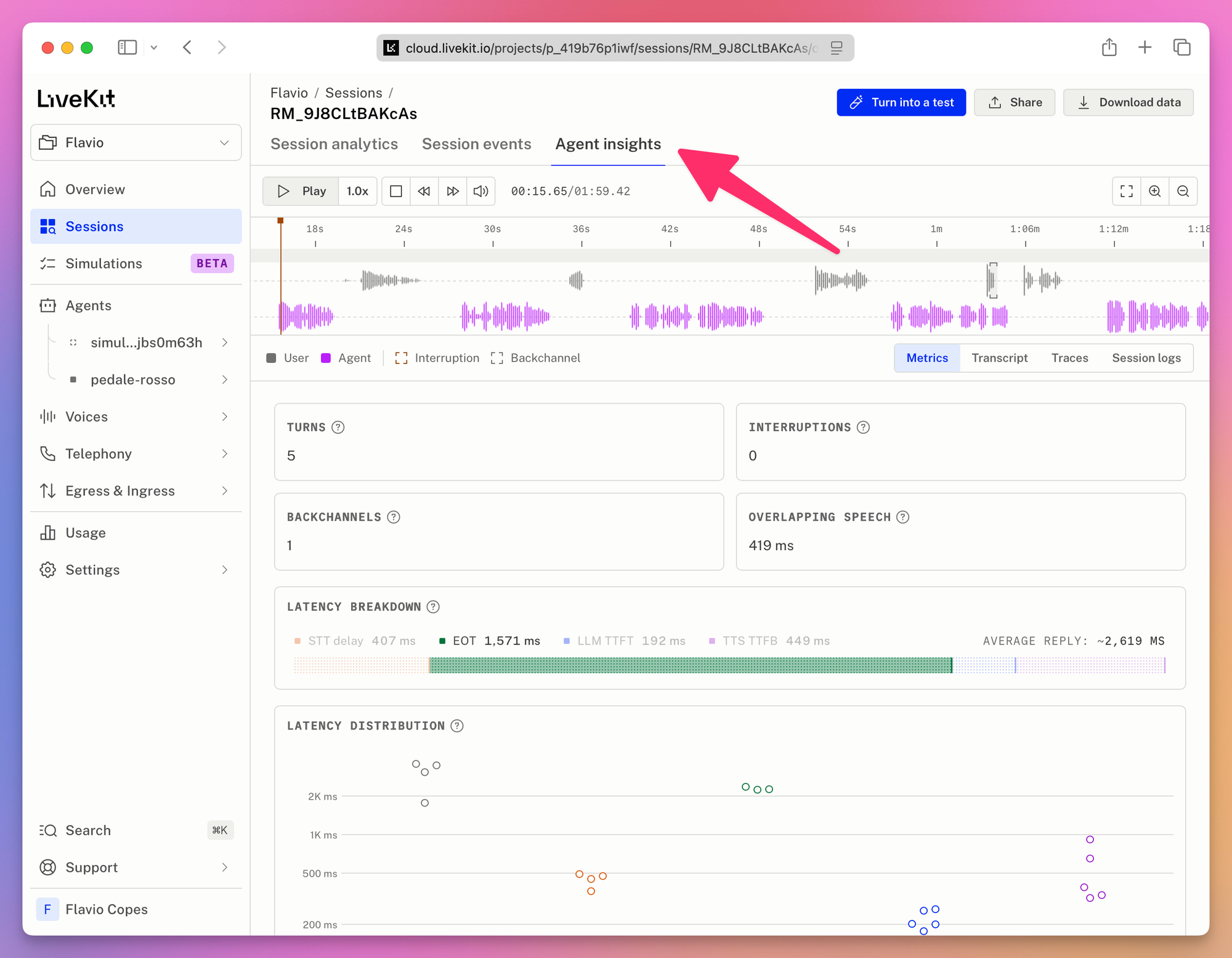The image size is (1232, 958).
Task: Expand the Support chevron
Action: pos(225,867)
